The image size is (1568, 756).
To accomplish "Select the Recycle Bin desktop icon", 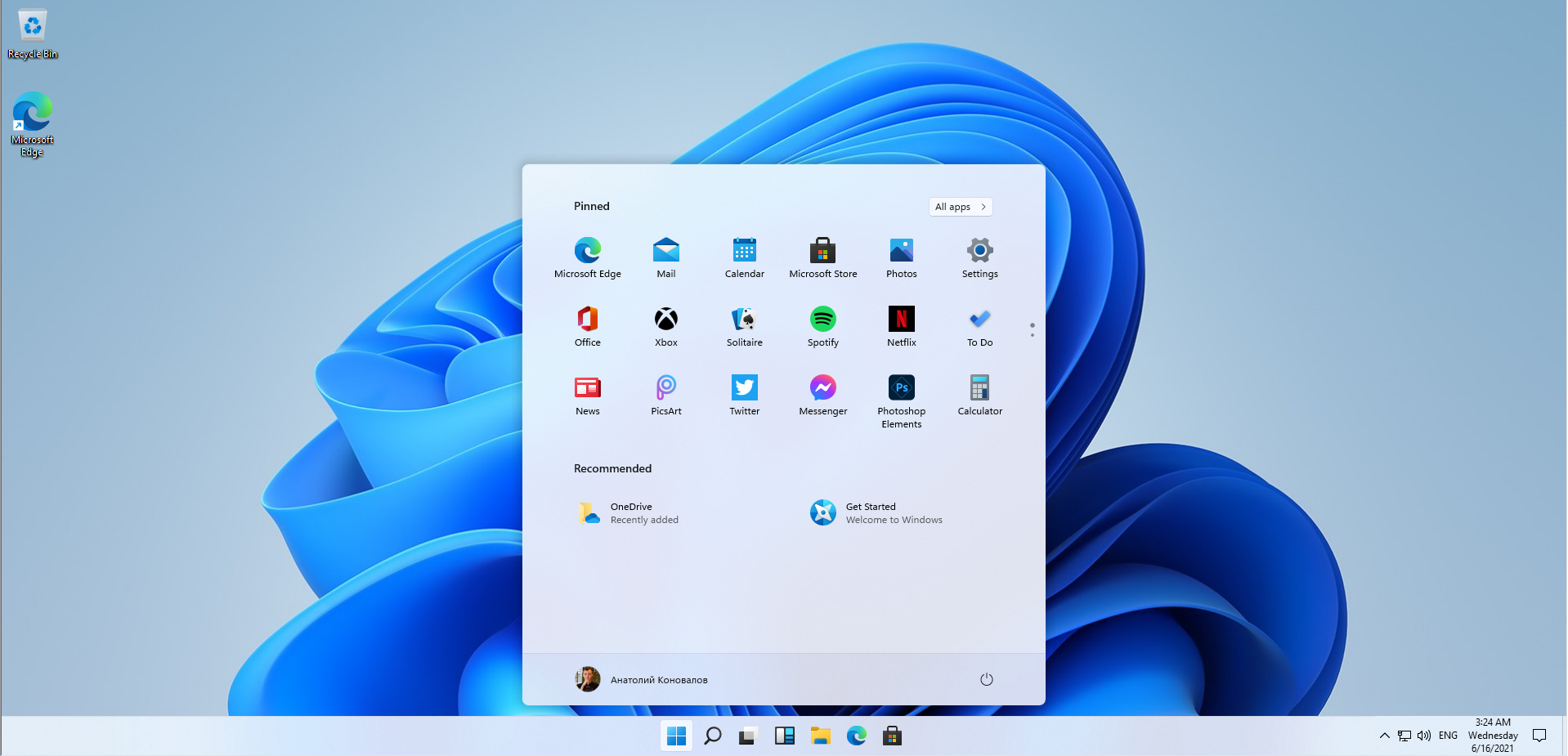I will (x=33, y=34).
